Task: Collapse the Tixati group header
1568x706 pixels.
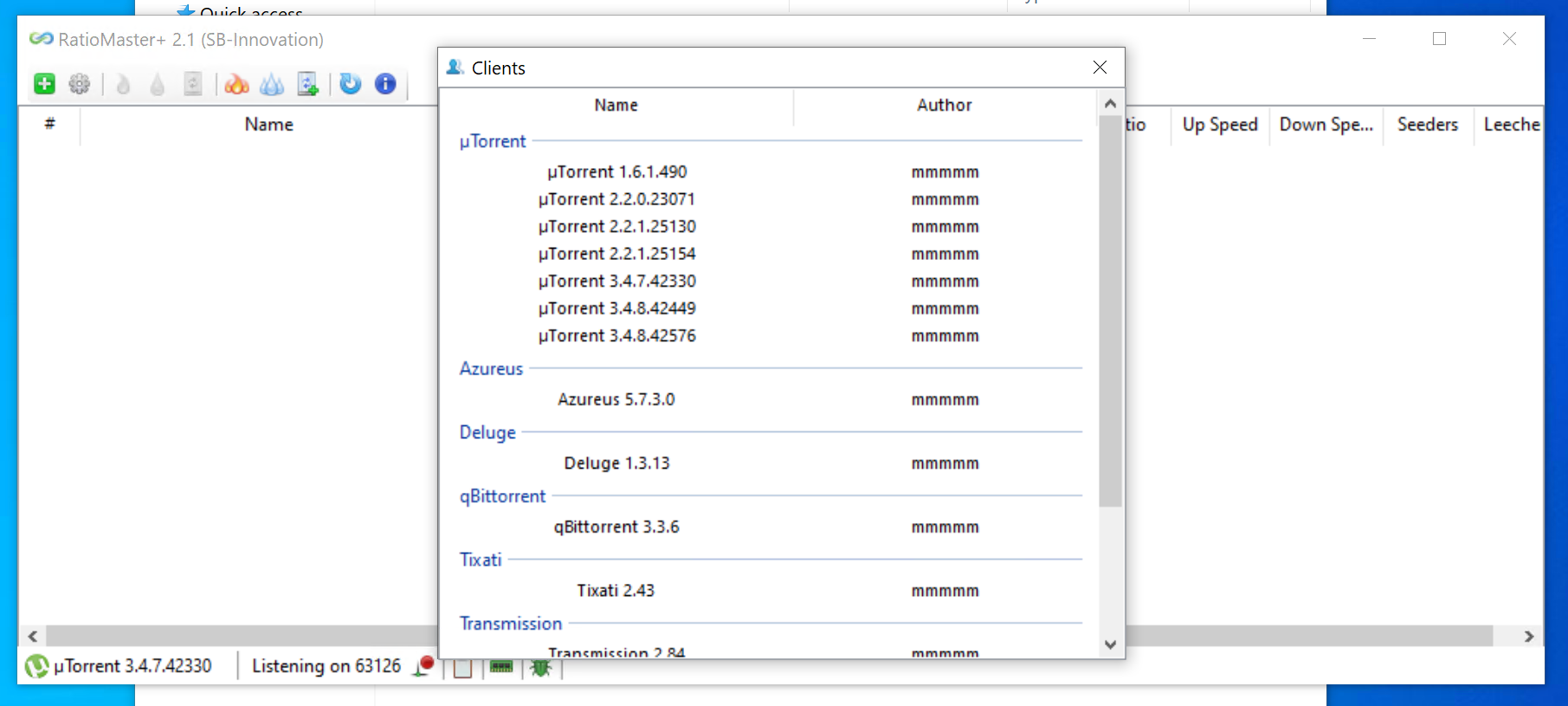Action: (481, 560)
